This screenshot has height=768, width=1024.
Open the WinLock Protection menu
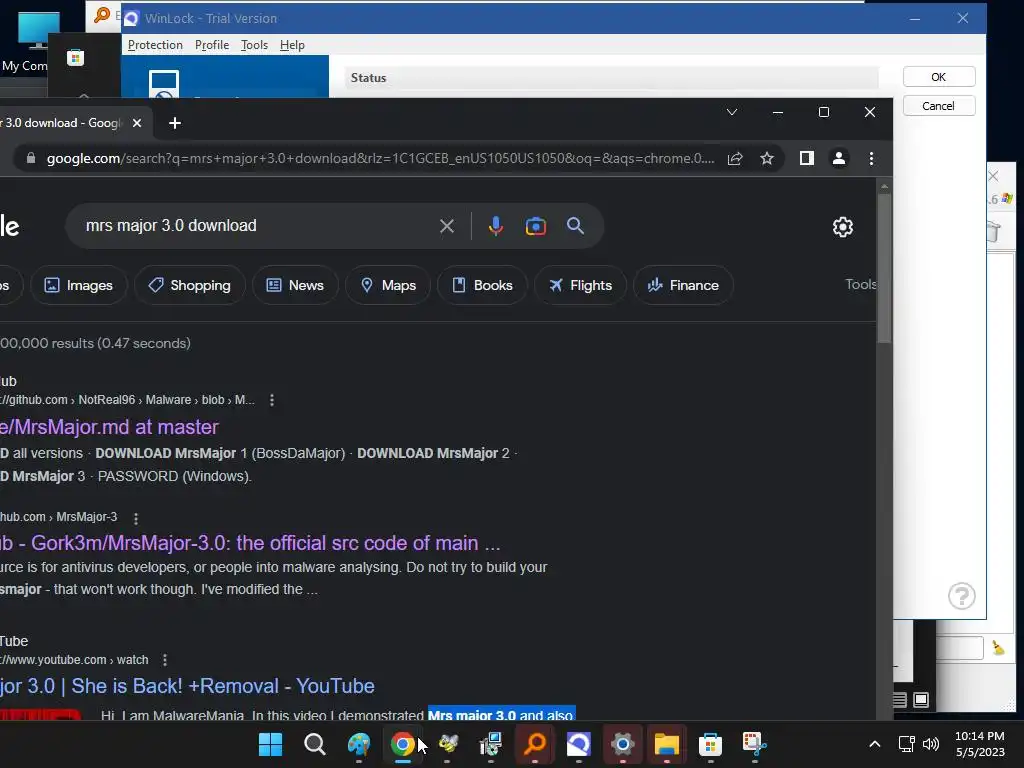click(155, 45)
